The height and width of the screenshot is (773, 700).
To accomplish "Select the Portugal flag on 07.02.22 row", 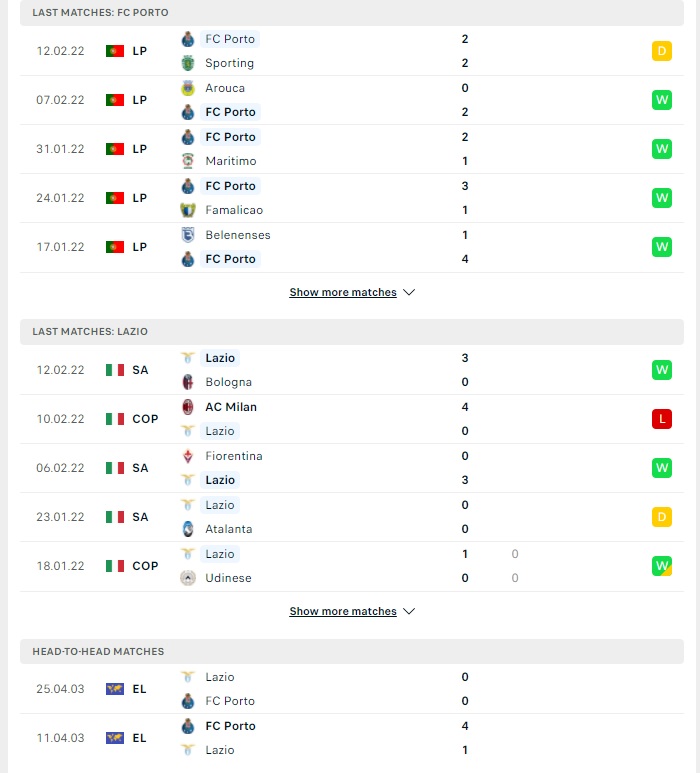I will pos(115,100).
